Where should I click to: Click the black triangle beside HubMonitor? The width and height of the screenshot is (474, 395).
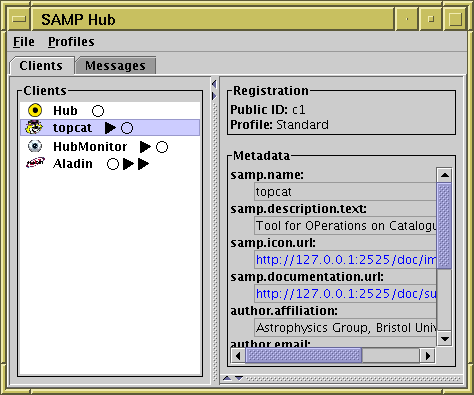(145, 147)
